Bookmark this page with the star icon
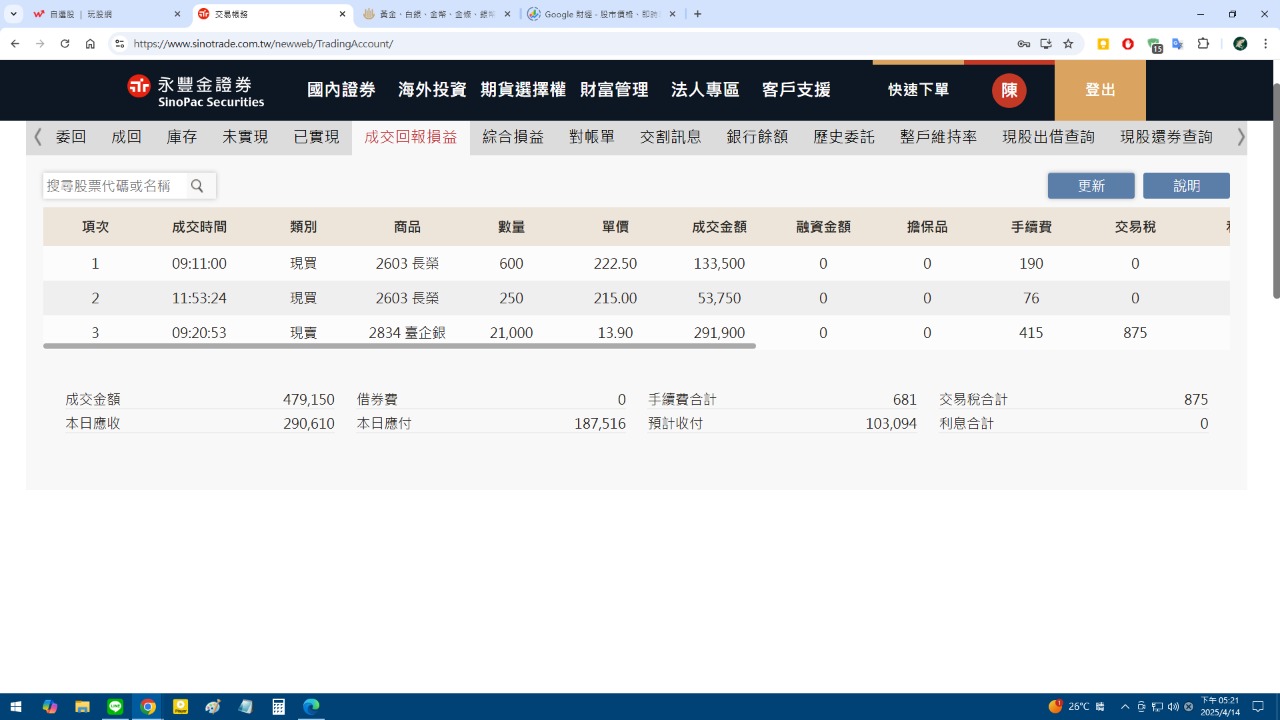1280x720 pixels. point(1068,44)
